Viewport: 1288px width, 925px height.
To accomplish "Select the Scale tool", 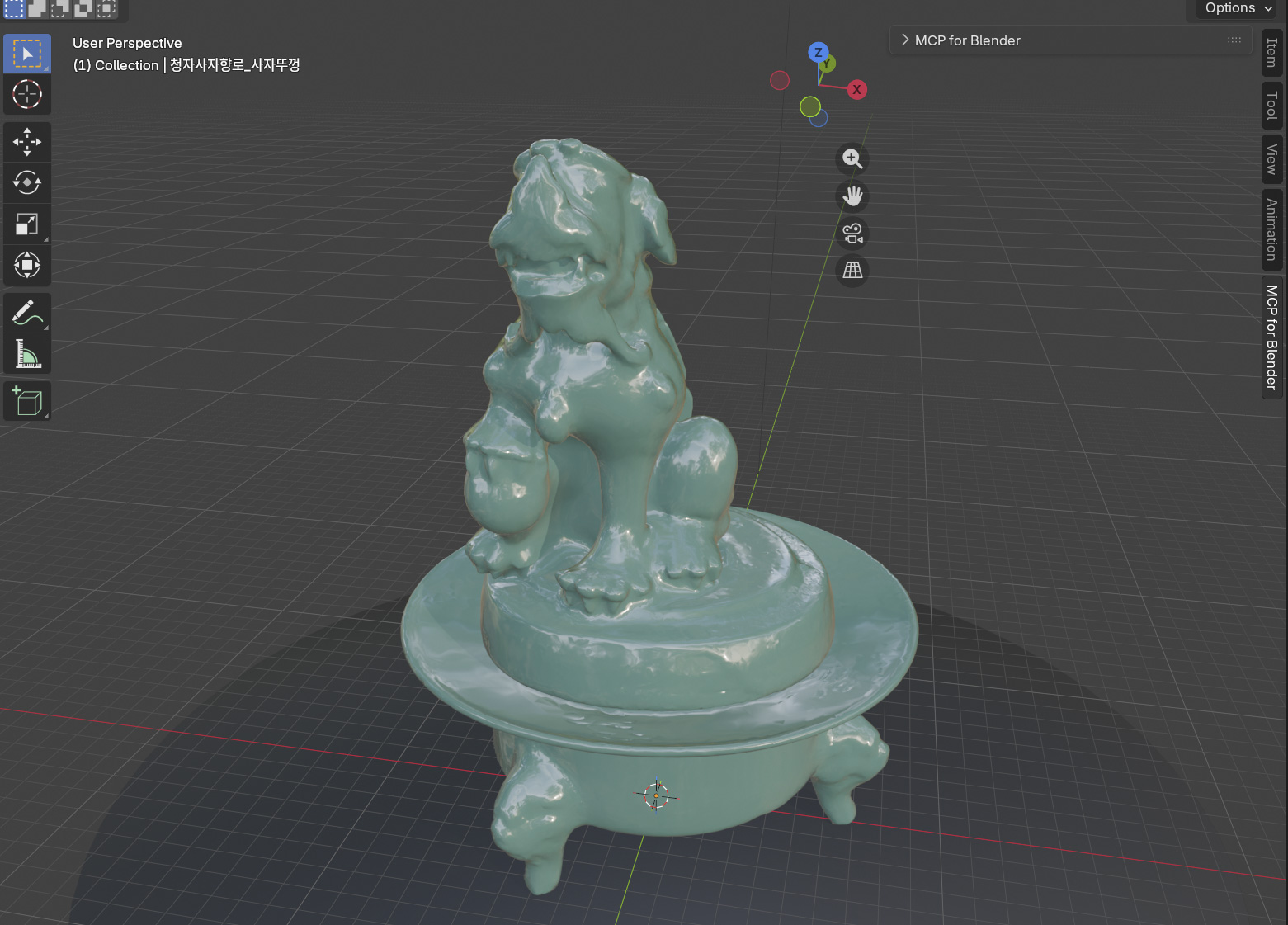I will click(27, 224).
